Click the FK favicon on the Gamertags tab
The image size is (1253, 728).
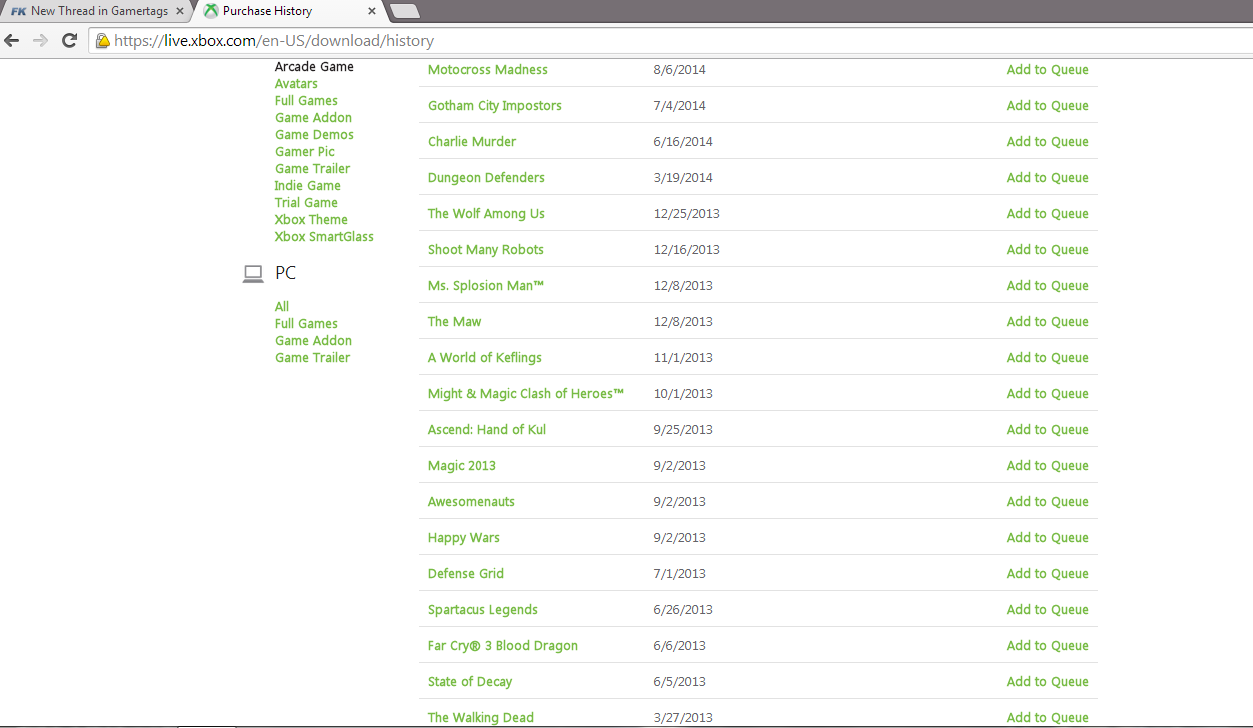tap(18, 11)
